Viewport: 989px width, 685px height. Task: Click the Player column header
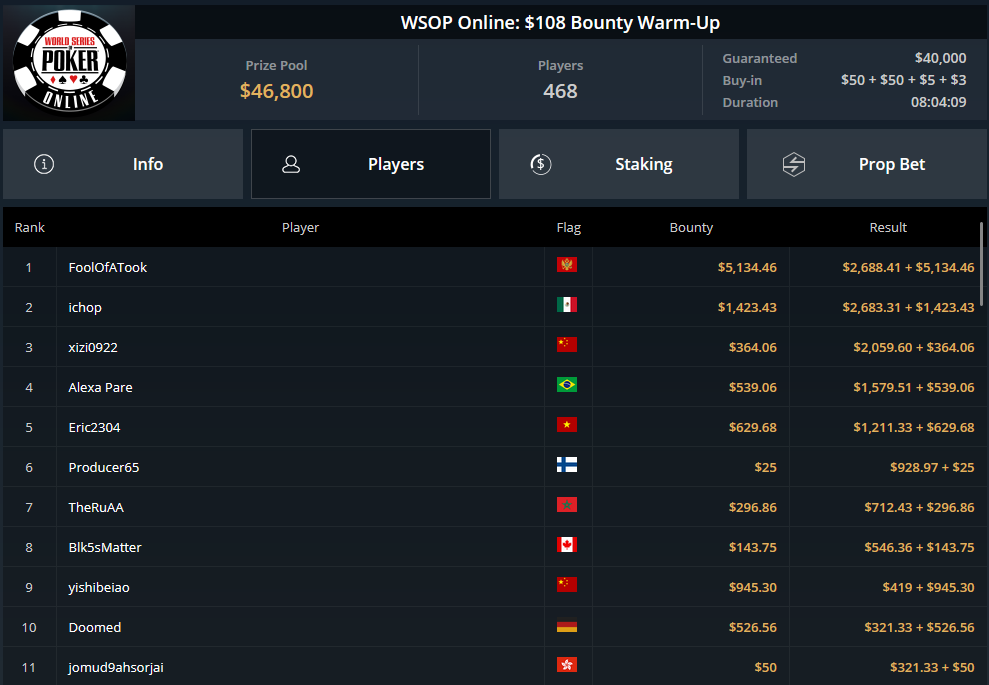[300, 228]
